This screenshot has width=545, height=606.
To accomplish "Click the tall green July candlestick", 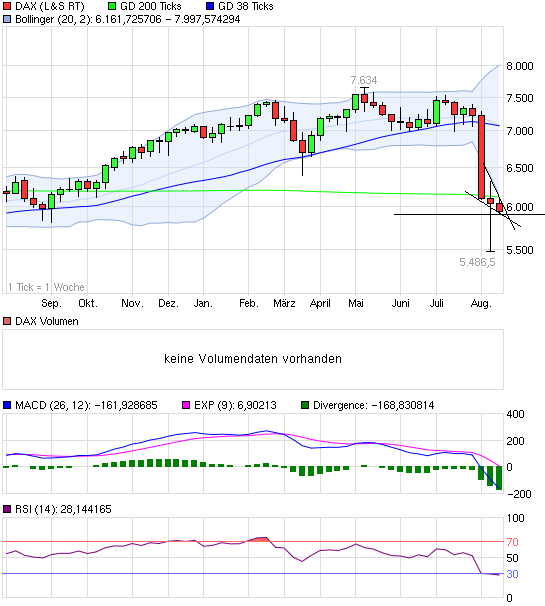I will (436, 112).
